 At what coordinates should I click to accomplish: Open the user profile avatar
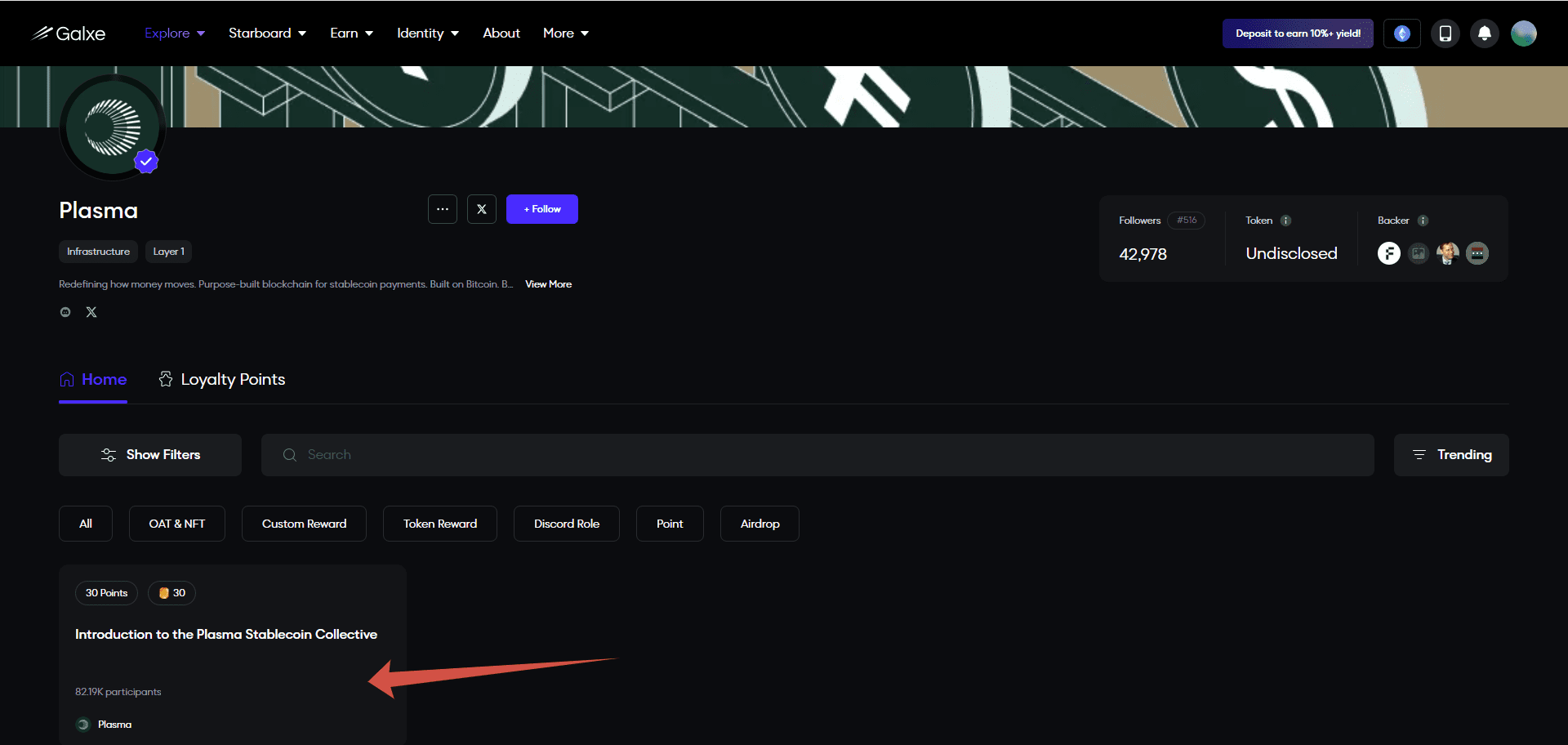[x=1523, y=33]
